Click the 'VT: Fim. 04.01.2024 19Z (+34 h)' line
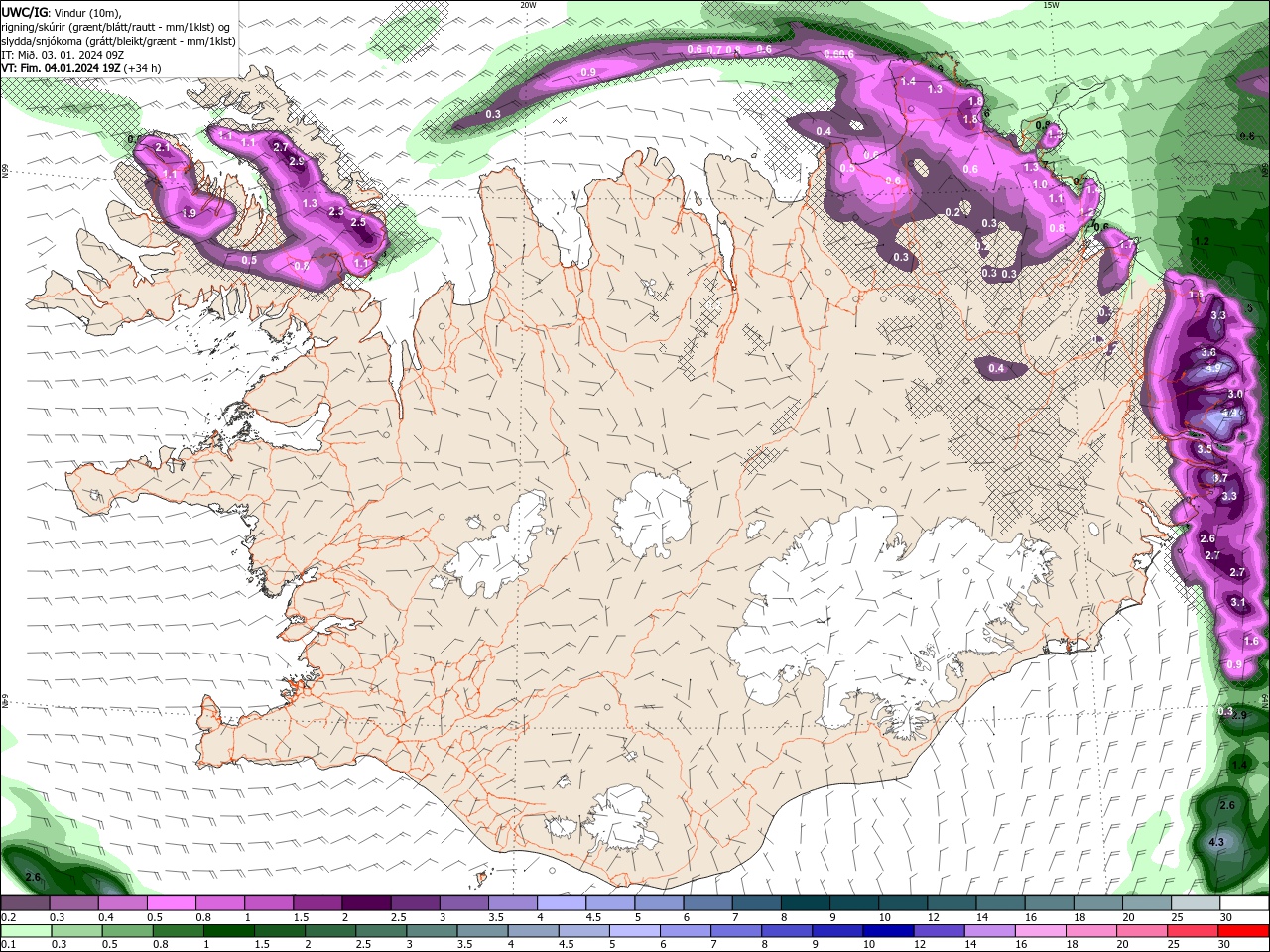Image resolution: width=1270 pixels, height=952 pixels. [81, 68]
